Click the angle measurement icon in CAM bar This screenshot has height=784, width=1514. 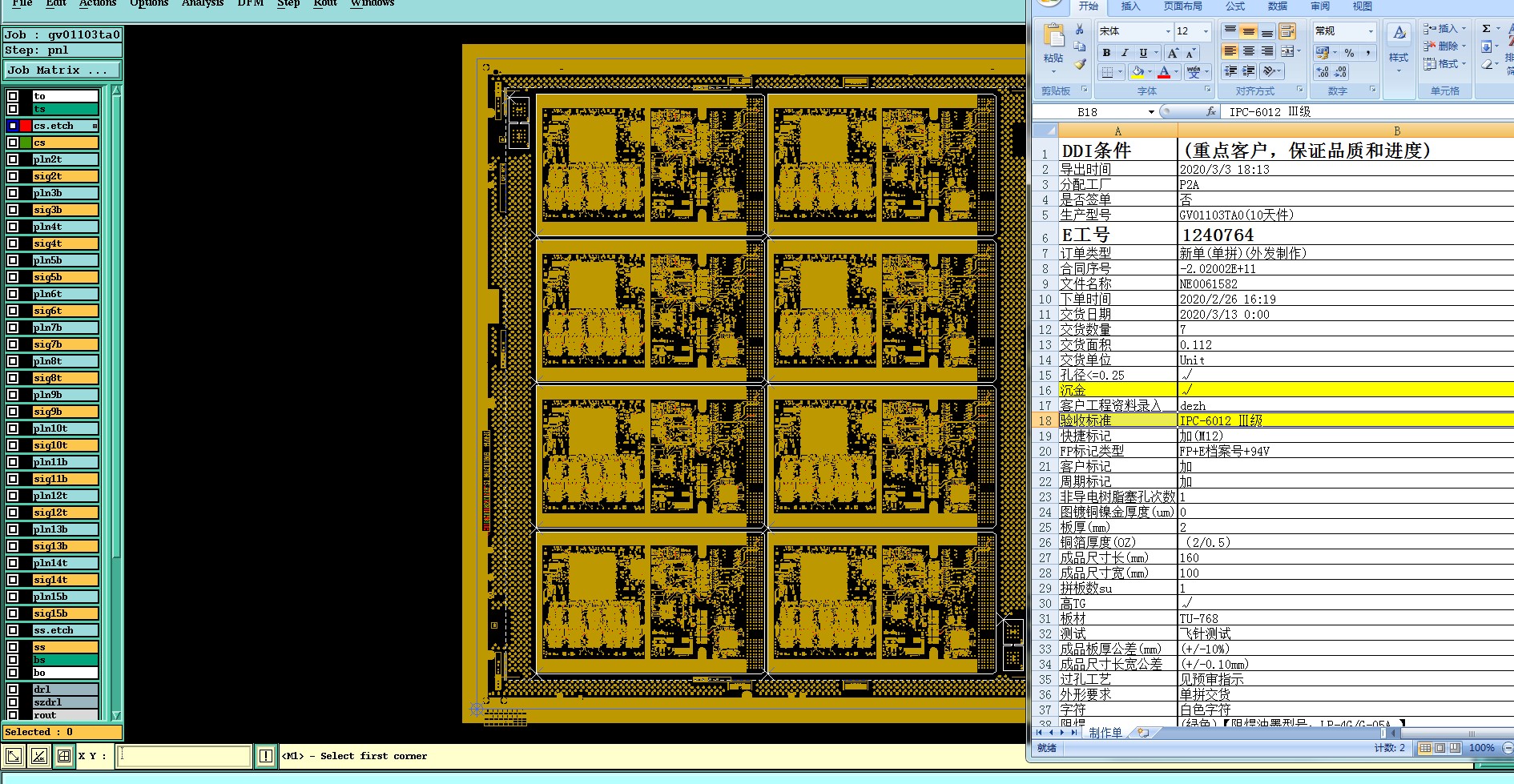pos(38,756)
